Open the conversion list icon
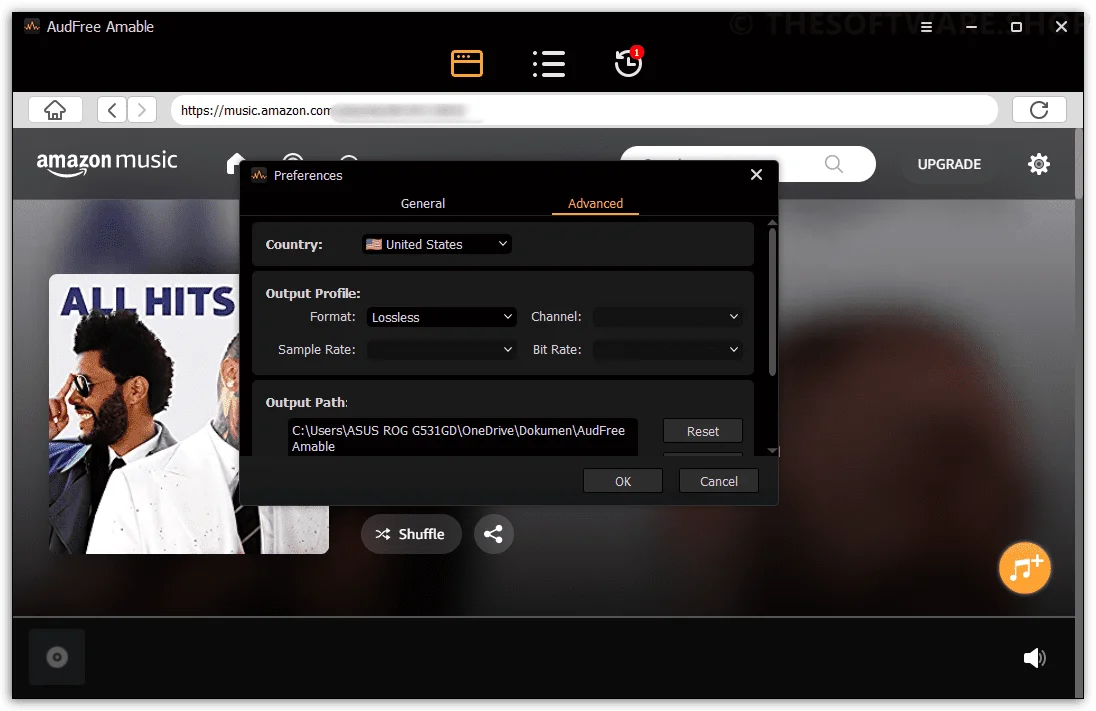The width and height of the screenshot is (1096, 711). pyautogui.click(x=549, y=64)
